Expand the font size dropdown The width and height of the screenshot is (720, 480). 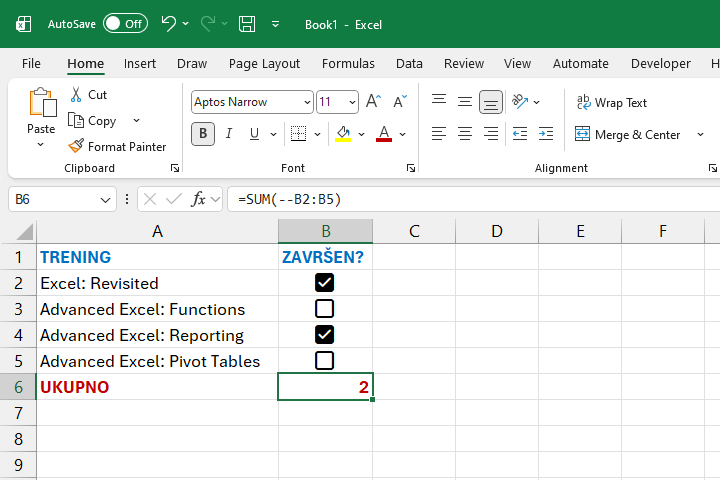tap(352, 102)
